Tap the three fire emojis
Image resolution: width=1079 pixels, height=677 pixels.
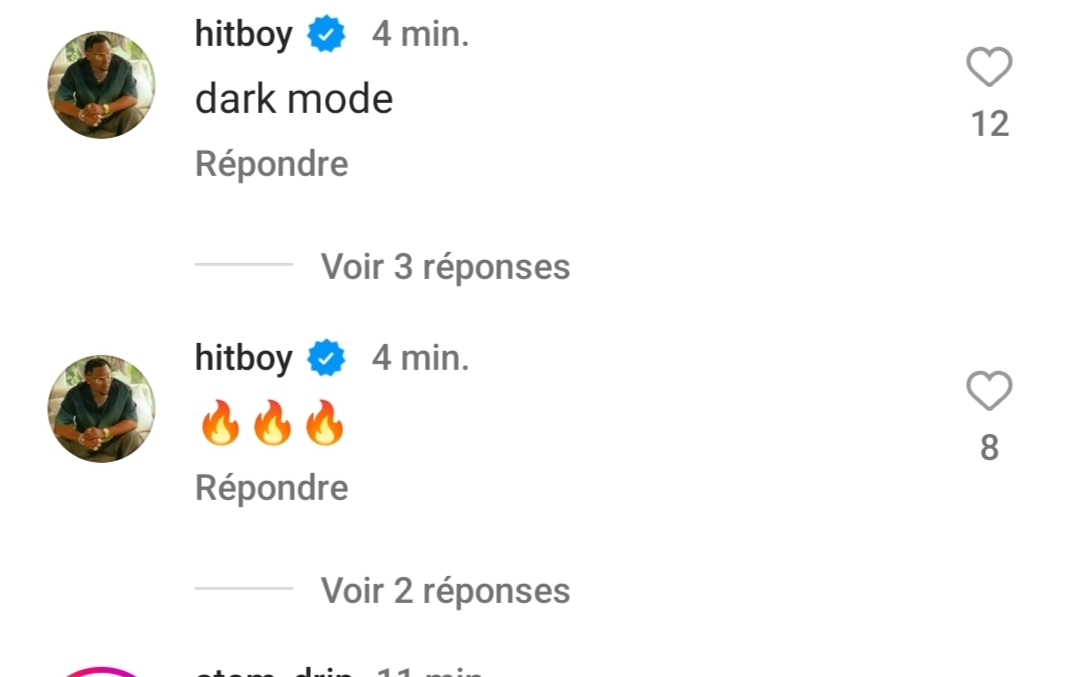(272, 423)
